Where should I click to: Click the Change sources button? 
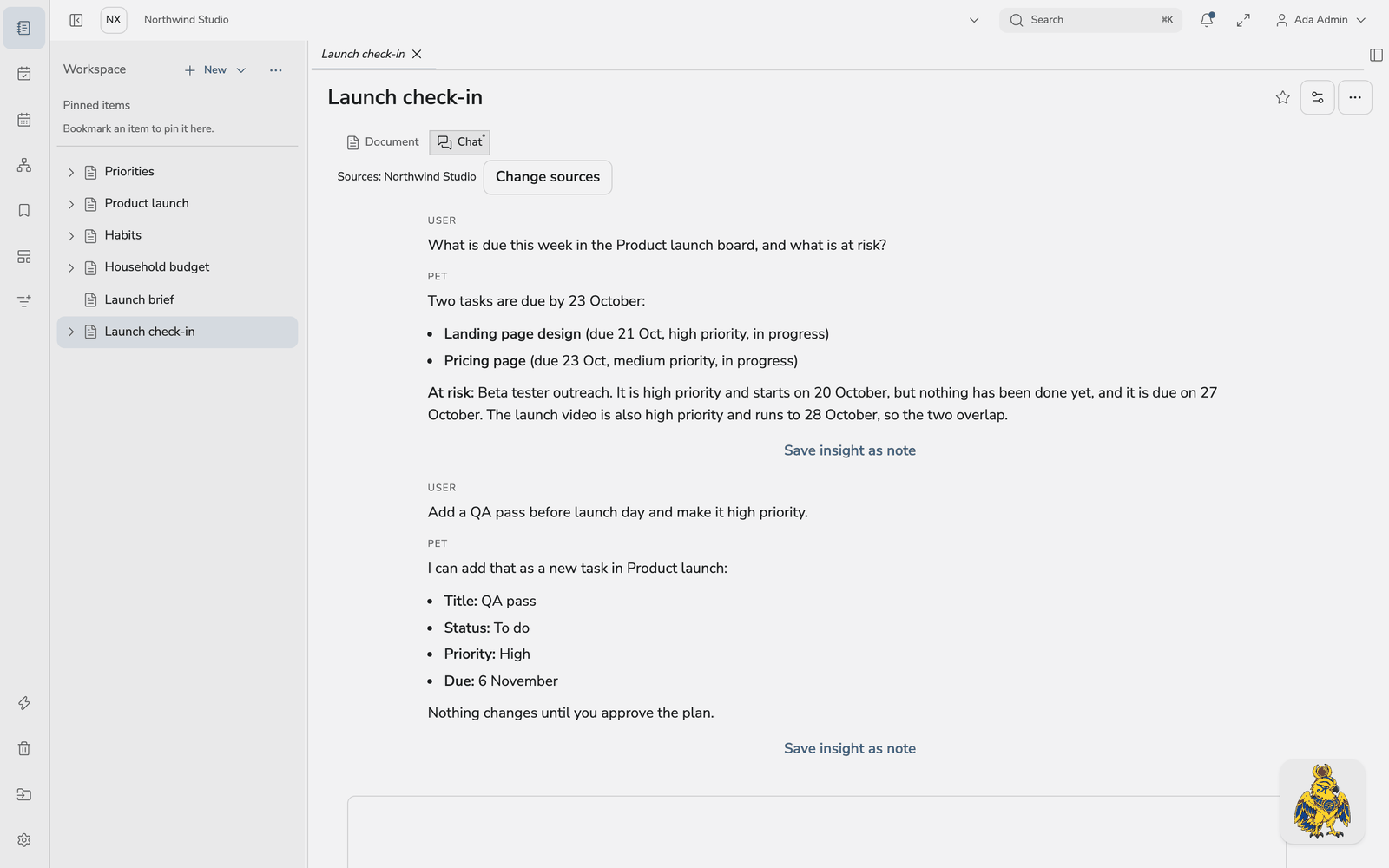548,177
